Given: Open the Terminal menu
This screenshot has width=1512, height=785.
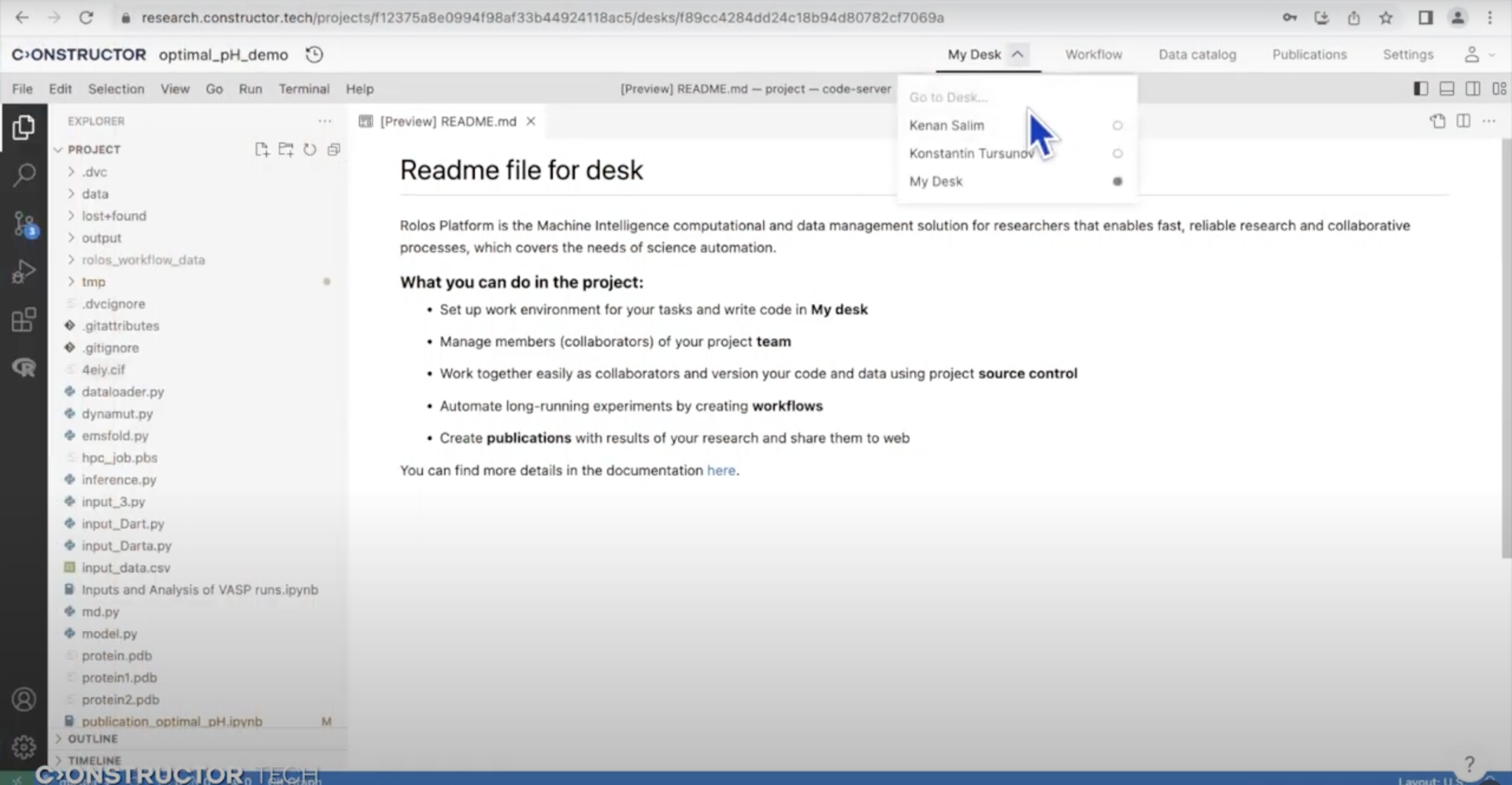Looking at the screenshot, I should point(304,89).
